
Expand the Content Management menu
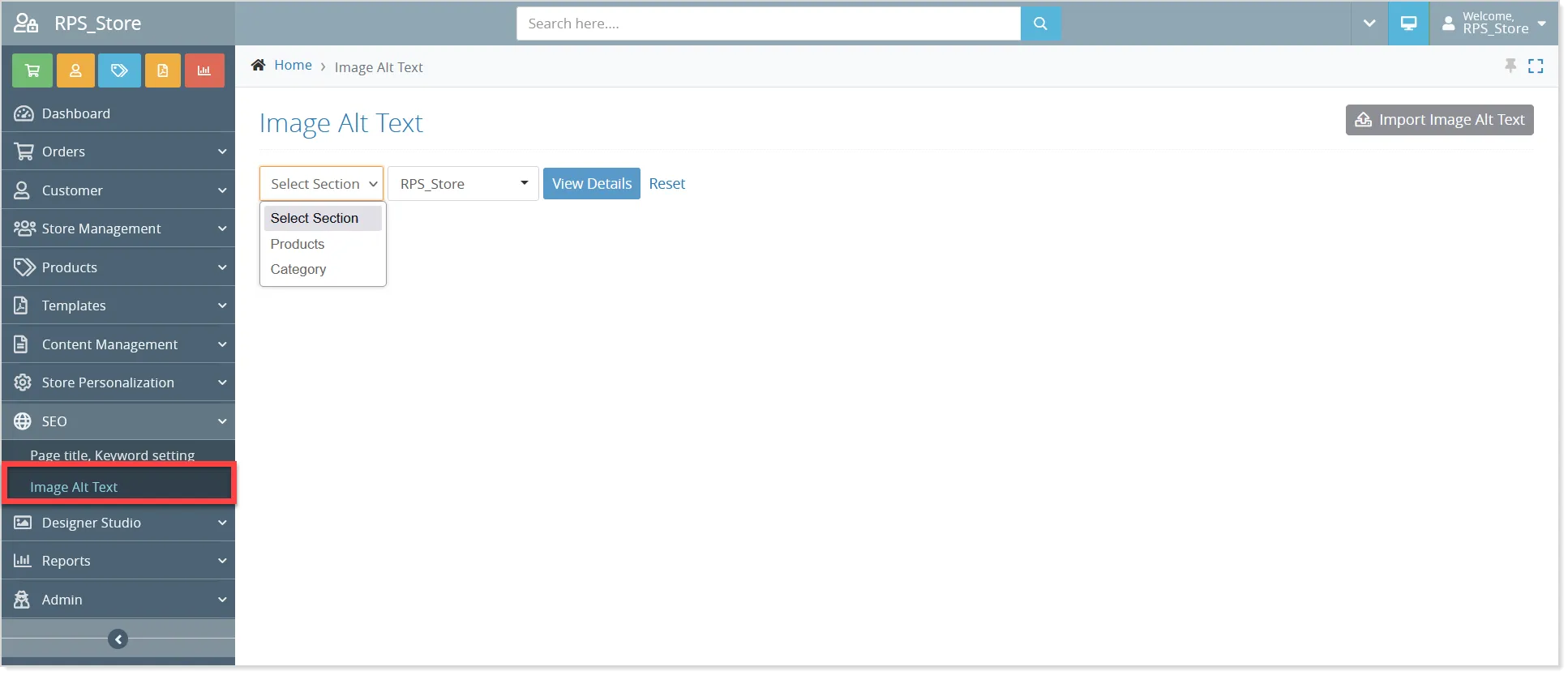click(118, 344)
